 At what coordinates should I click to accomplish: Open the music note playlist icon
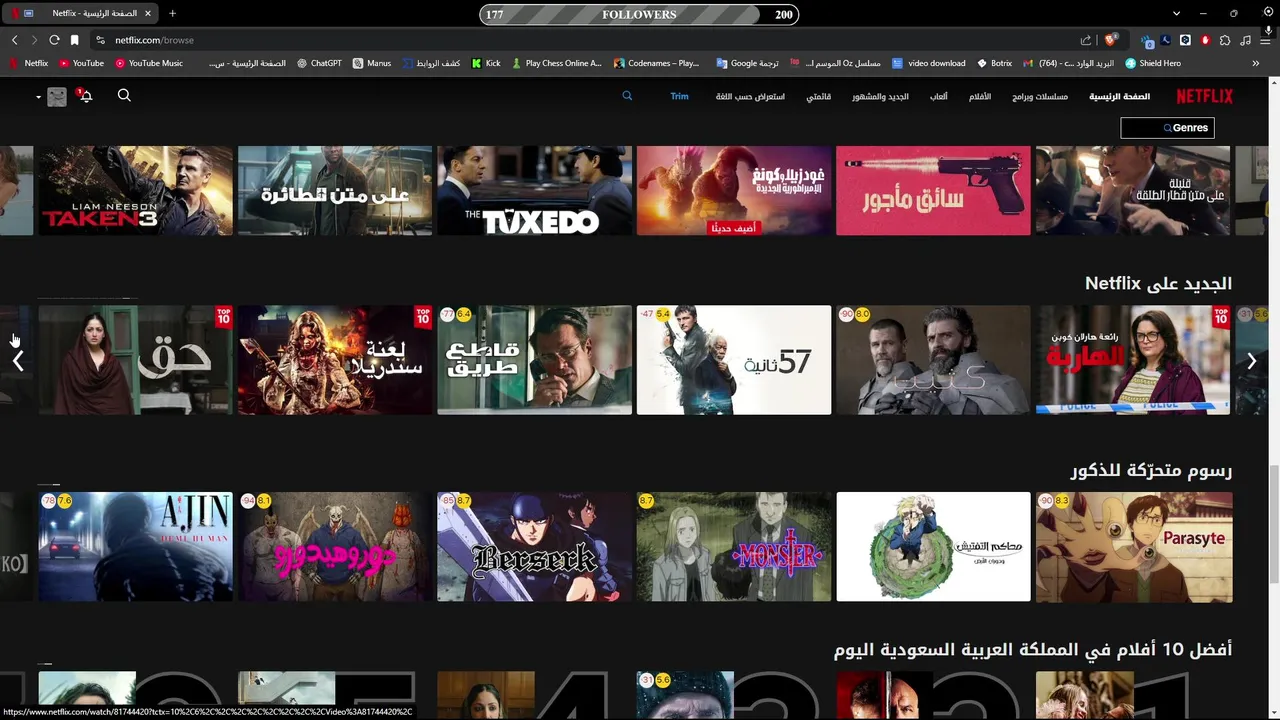click(1245, 40)
